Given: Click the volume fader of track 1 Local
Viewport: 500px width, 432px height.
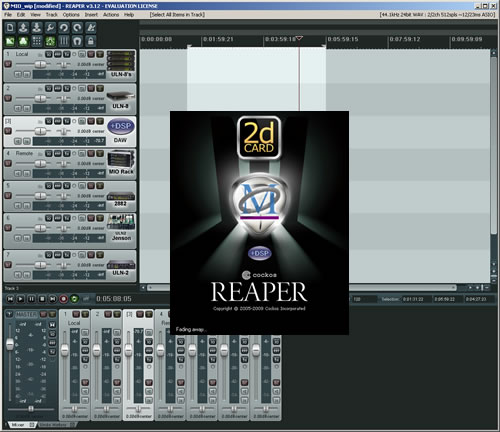Looking at the screenshot, I should point(40,64).
